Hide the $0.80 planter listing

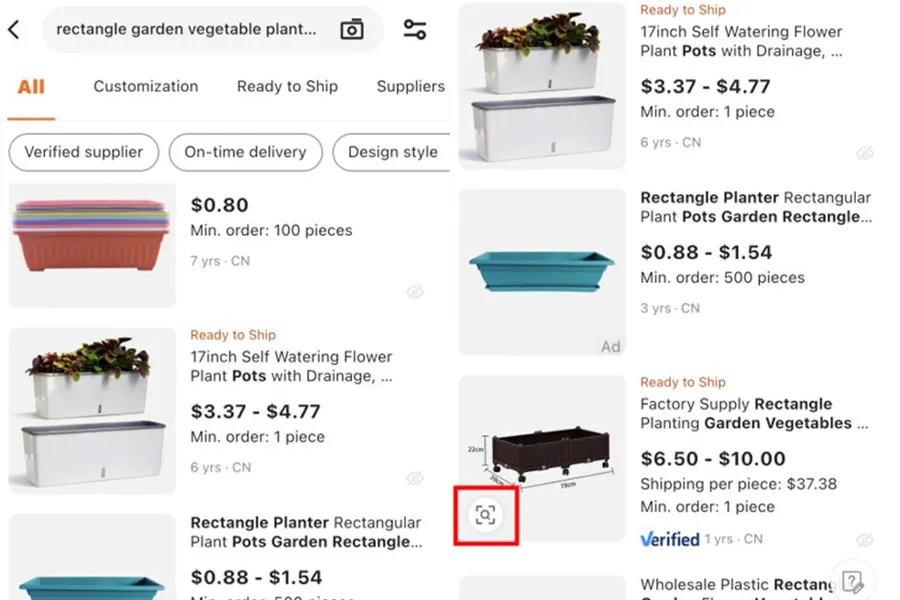pyautogui.click(x=415, y=292)
